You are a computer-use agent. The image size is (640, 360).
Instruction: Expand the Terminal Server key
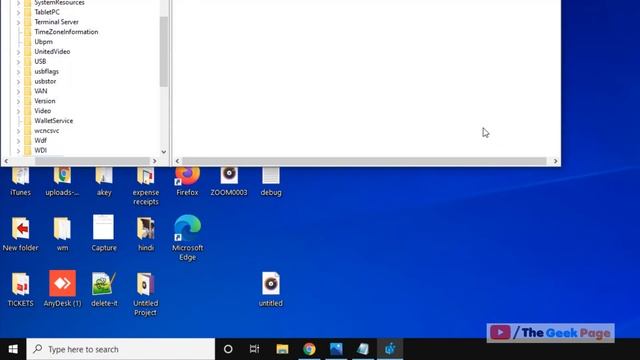pos(18,22)
